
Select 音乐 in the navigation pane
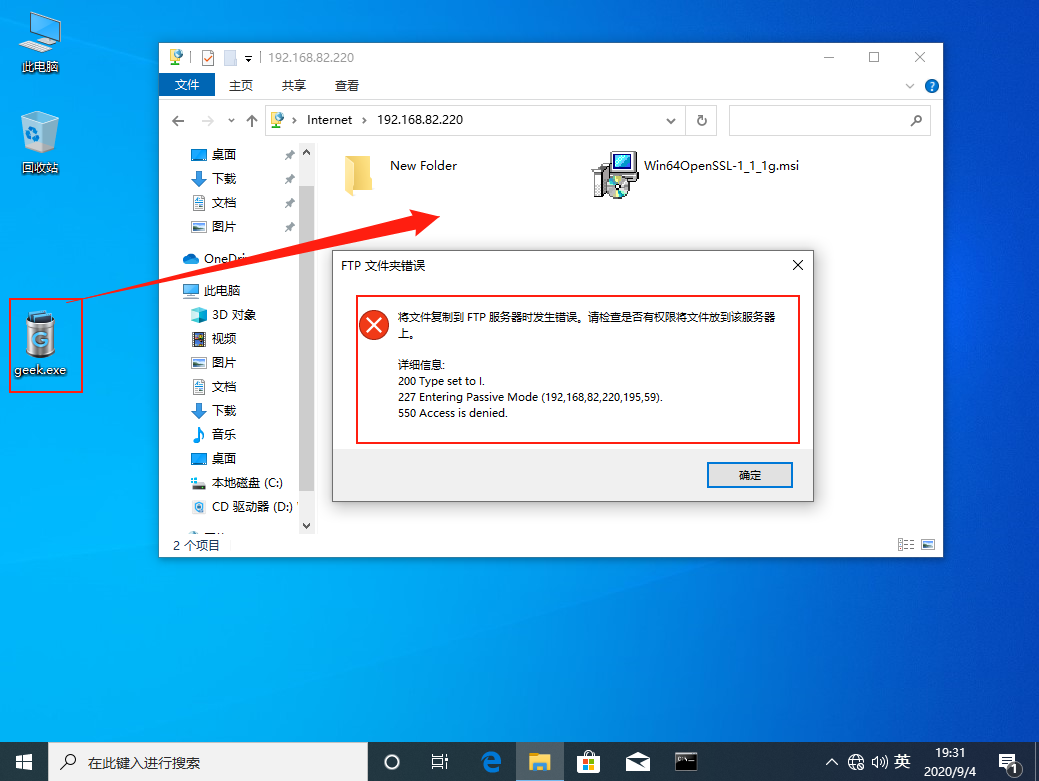(213, 435)
